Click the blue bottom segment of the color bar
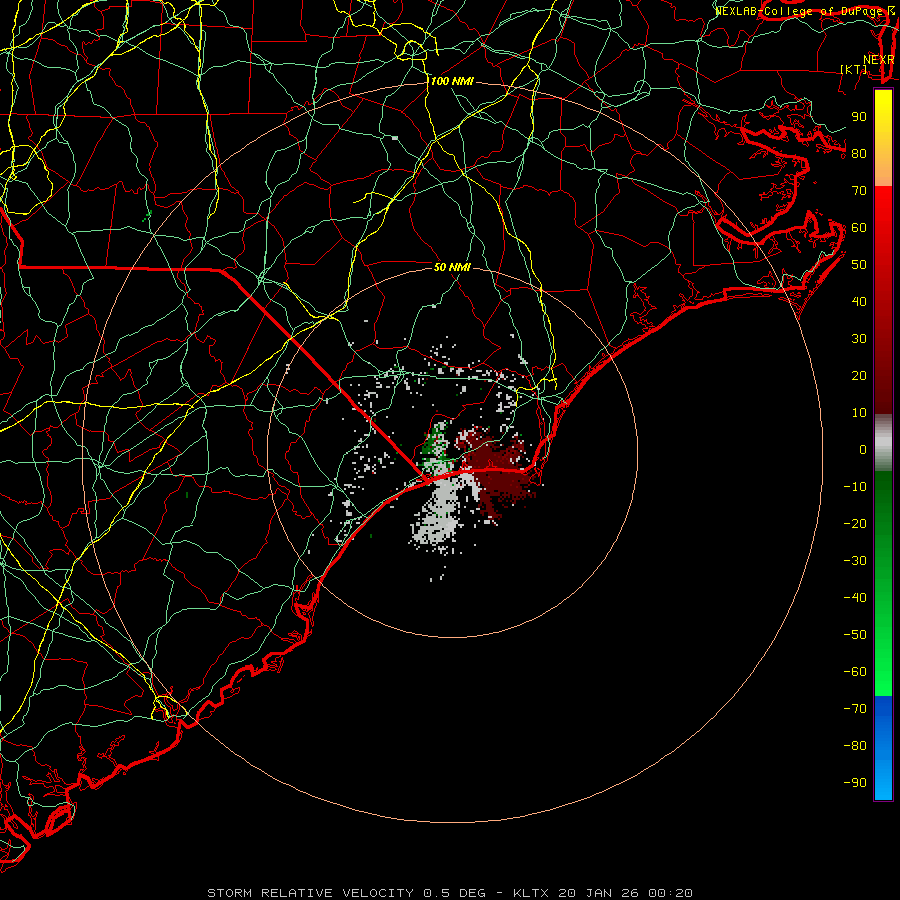Image resolution: width=900 pixels, height=900 pixels. pyautogui.click(x=883, y=748)
